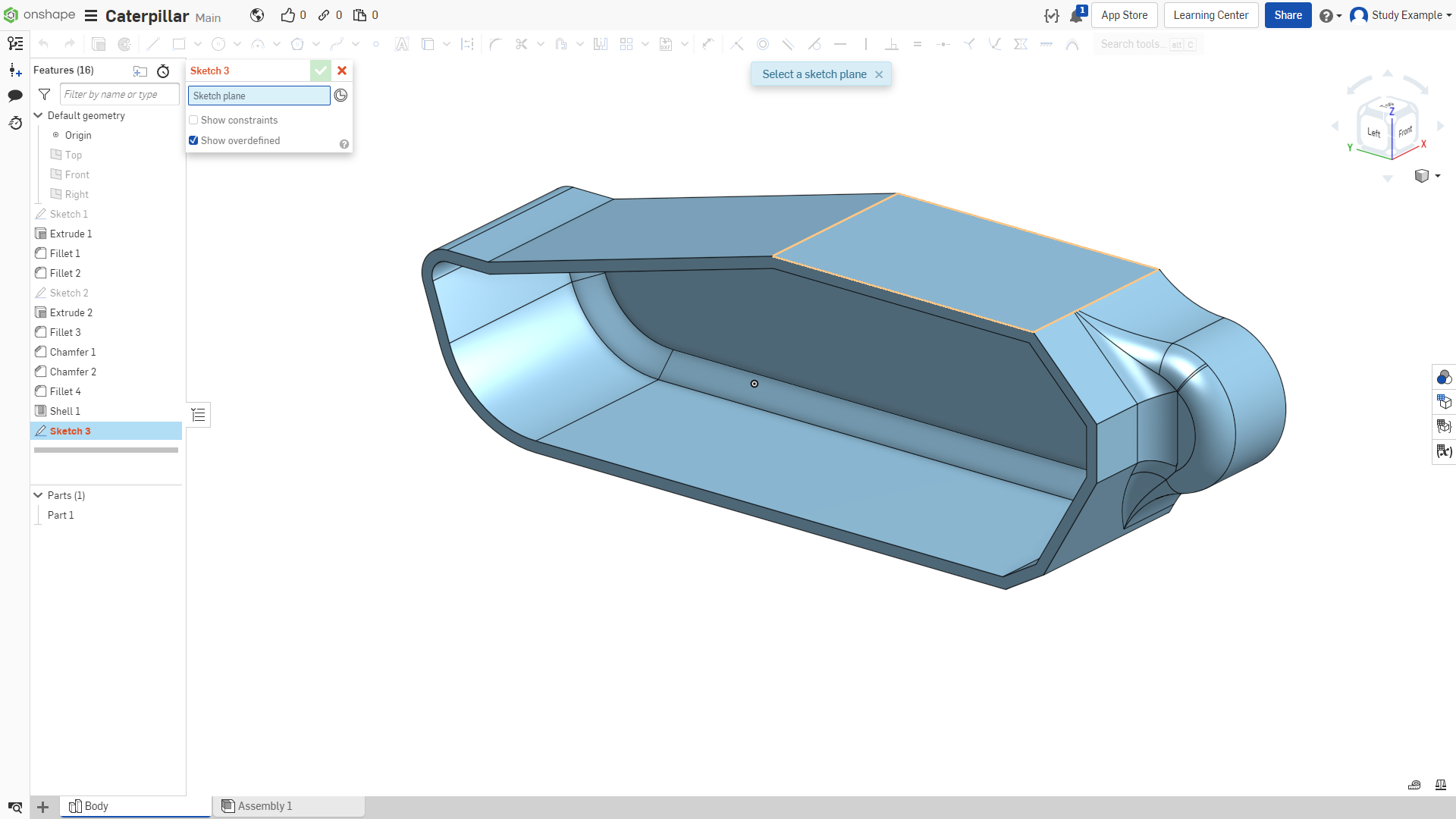Open the Study Example user menu
Image resolution: width=1456 pixels, height=819 pixels.
click(1401, 15)
